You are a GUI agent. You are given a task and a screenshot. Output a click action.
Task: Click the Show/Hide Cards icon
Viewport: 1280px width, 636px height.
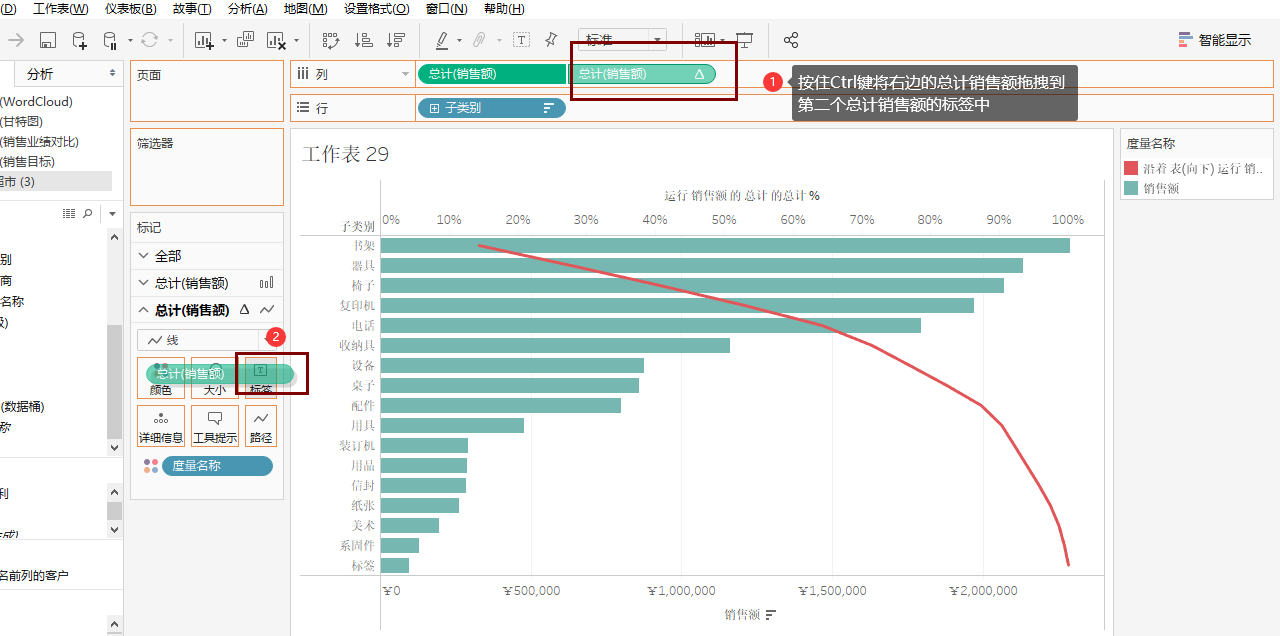(706, 40)
